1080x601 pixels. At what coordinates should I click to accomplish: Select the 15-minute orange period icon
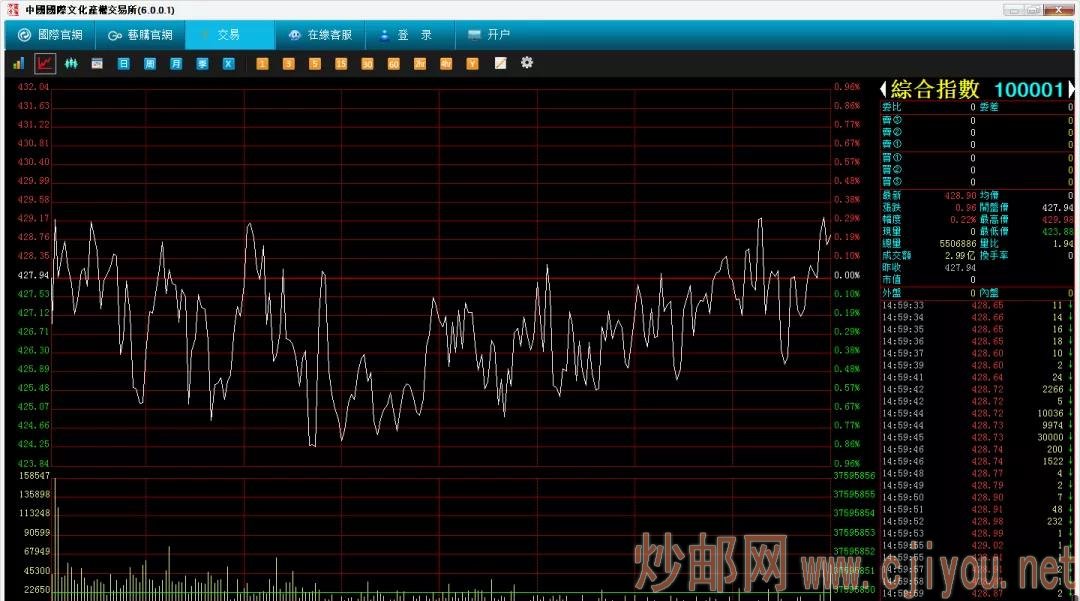[x=341, y=63]
